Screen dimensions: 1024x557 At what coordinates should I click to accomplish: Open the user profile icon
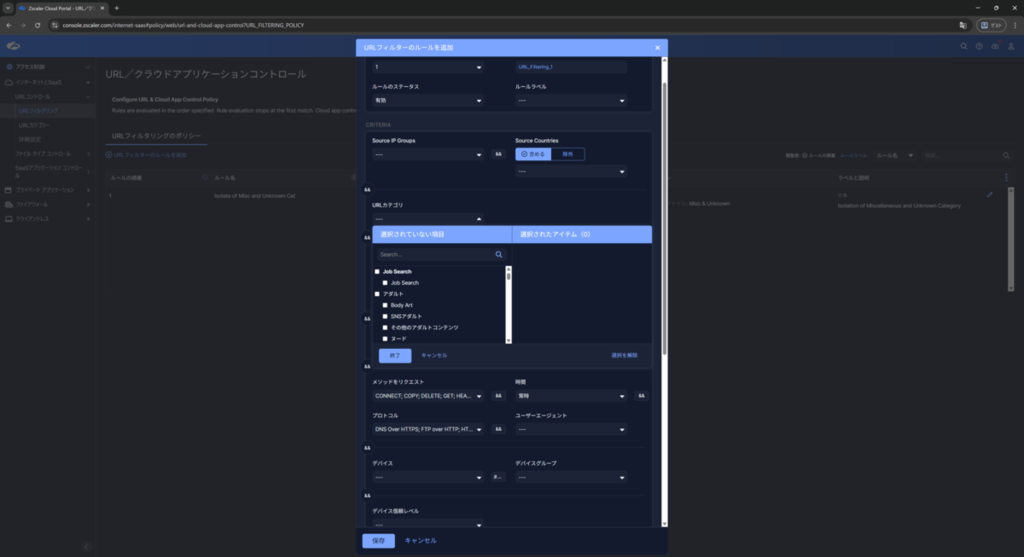click(1009, 46)
